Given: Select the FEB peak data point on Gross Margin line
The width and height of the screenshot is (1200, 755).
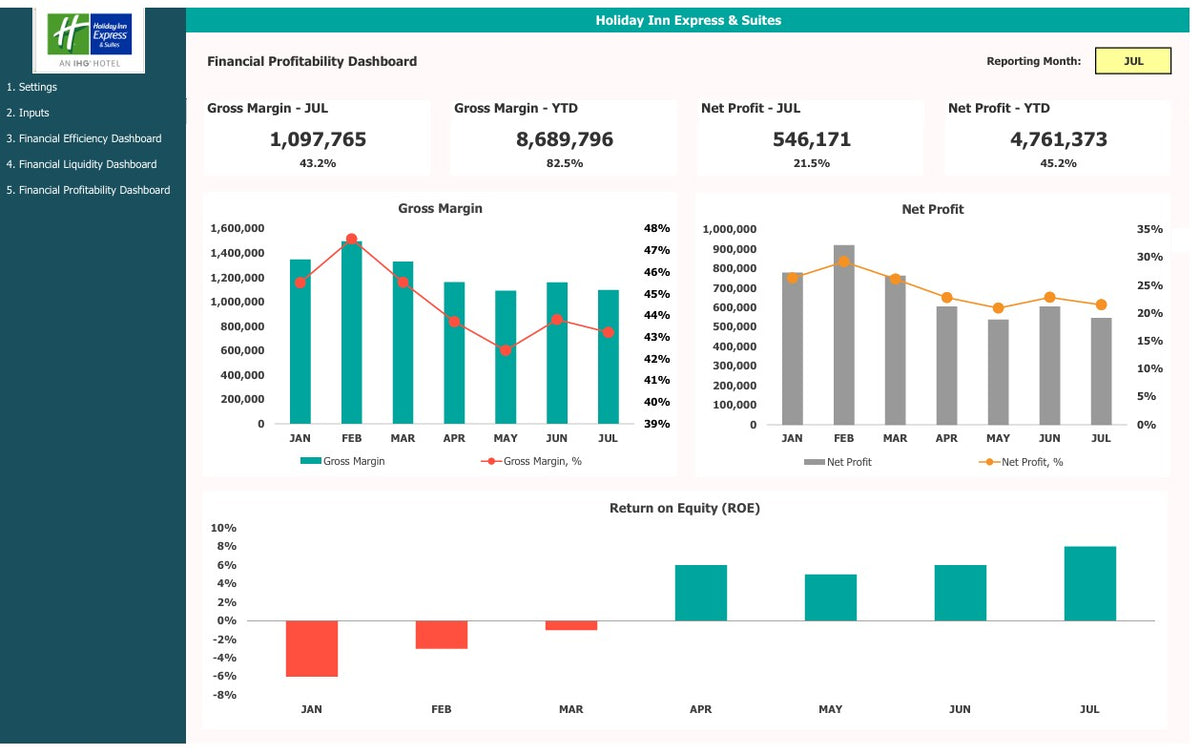Looking at the screenshot, I should pos(351,238).
